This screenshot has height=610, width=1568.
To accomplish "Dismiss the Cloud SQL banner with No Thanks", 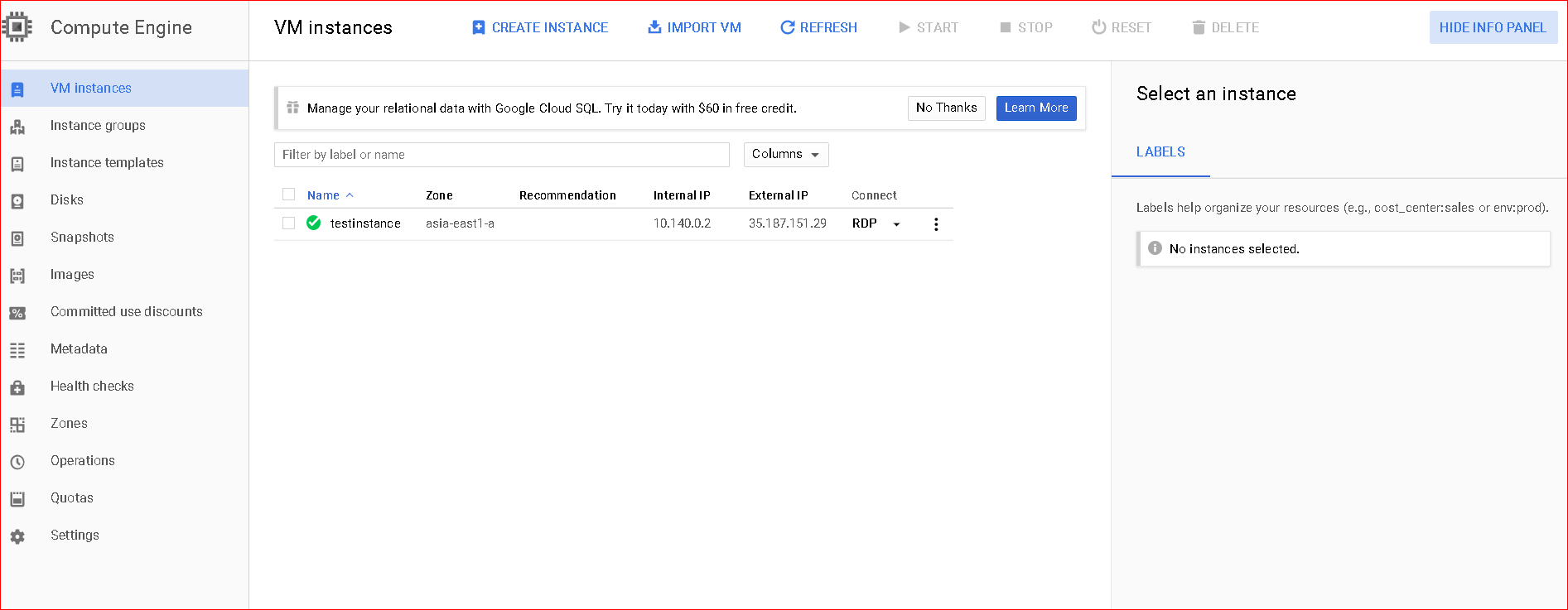I will (946, 108).
